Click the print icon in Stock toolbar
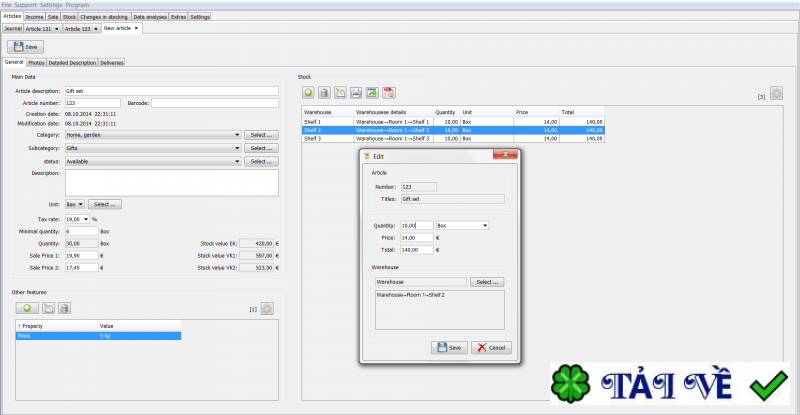 pyautogui.click(x=356, y=93)
